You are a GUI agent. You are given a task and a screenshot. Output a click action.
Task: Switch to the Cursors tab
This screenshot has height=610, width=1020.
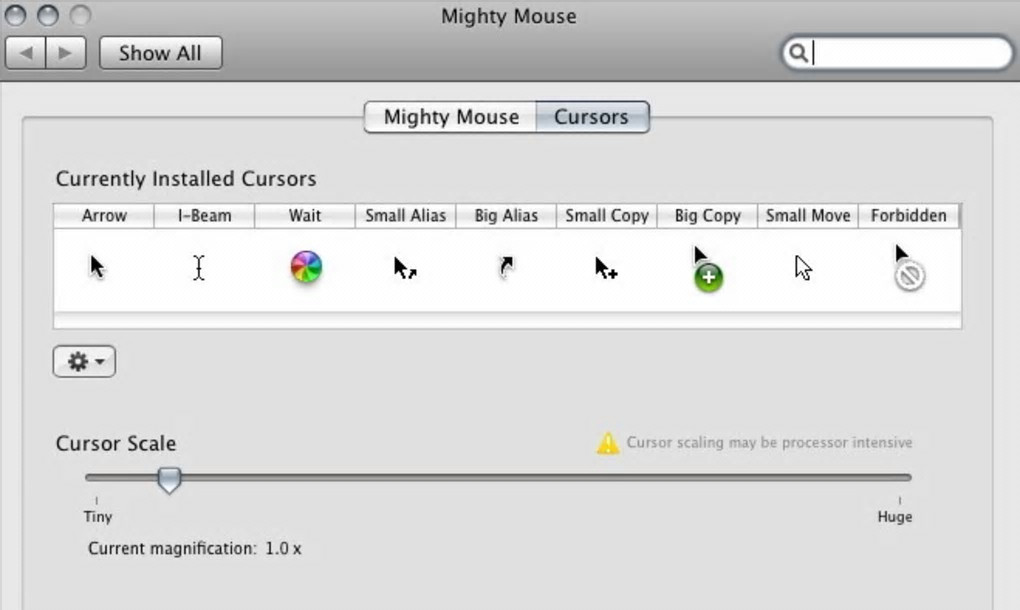tap(592, 117)
